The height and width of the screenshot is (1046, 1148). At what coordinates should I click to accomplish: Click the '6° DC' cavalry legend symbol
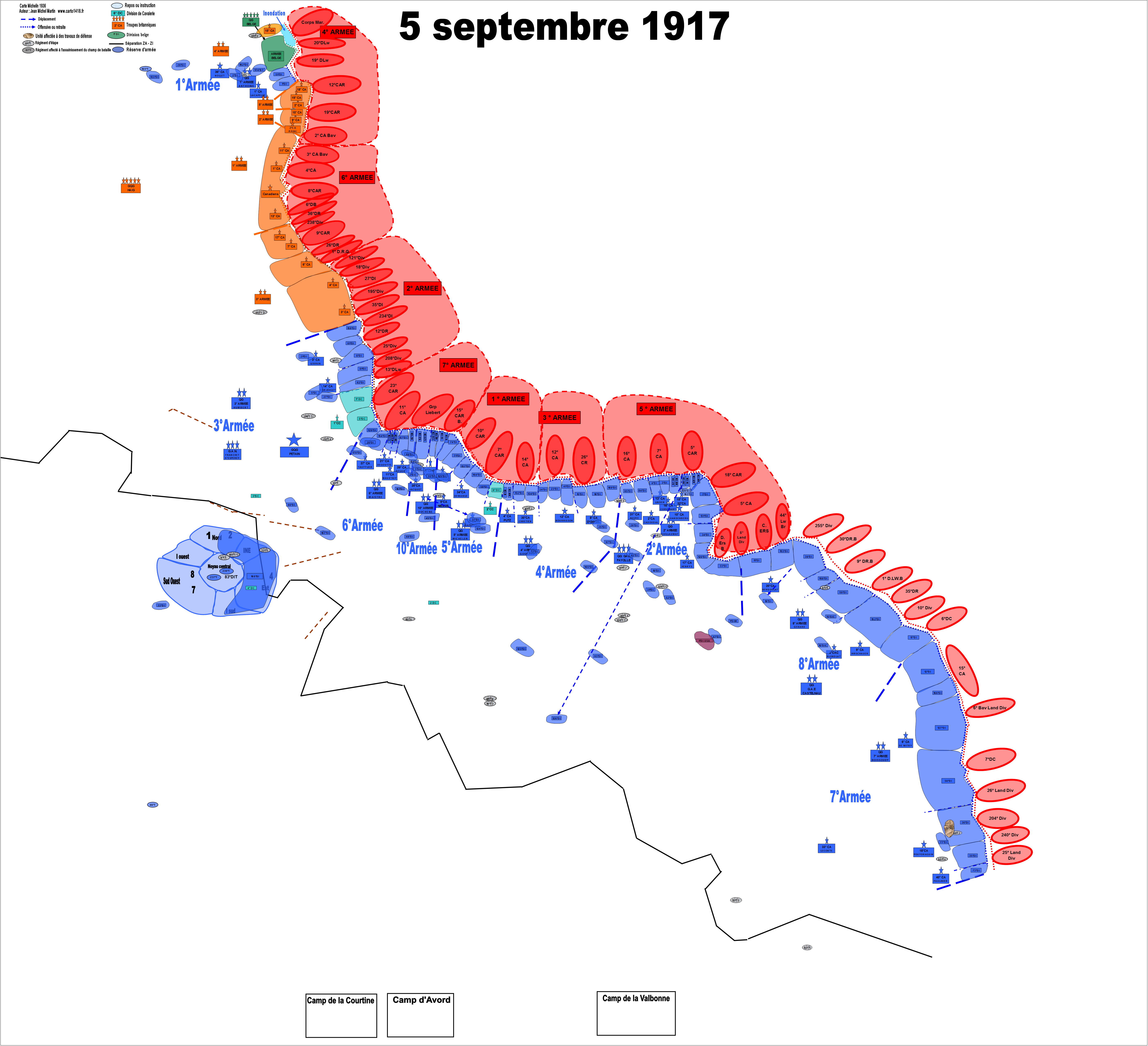coord(118,13)
